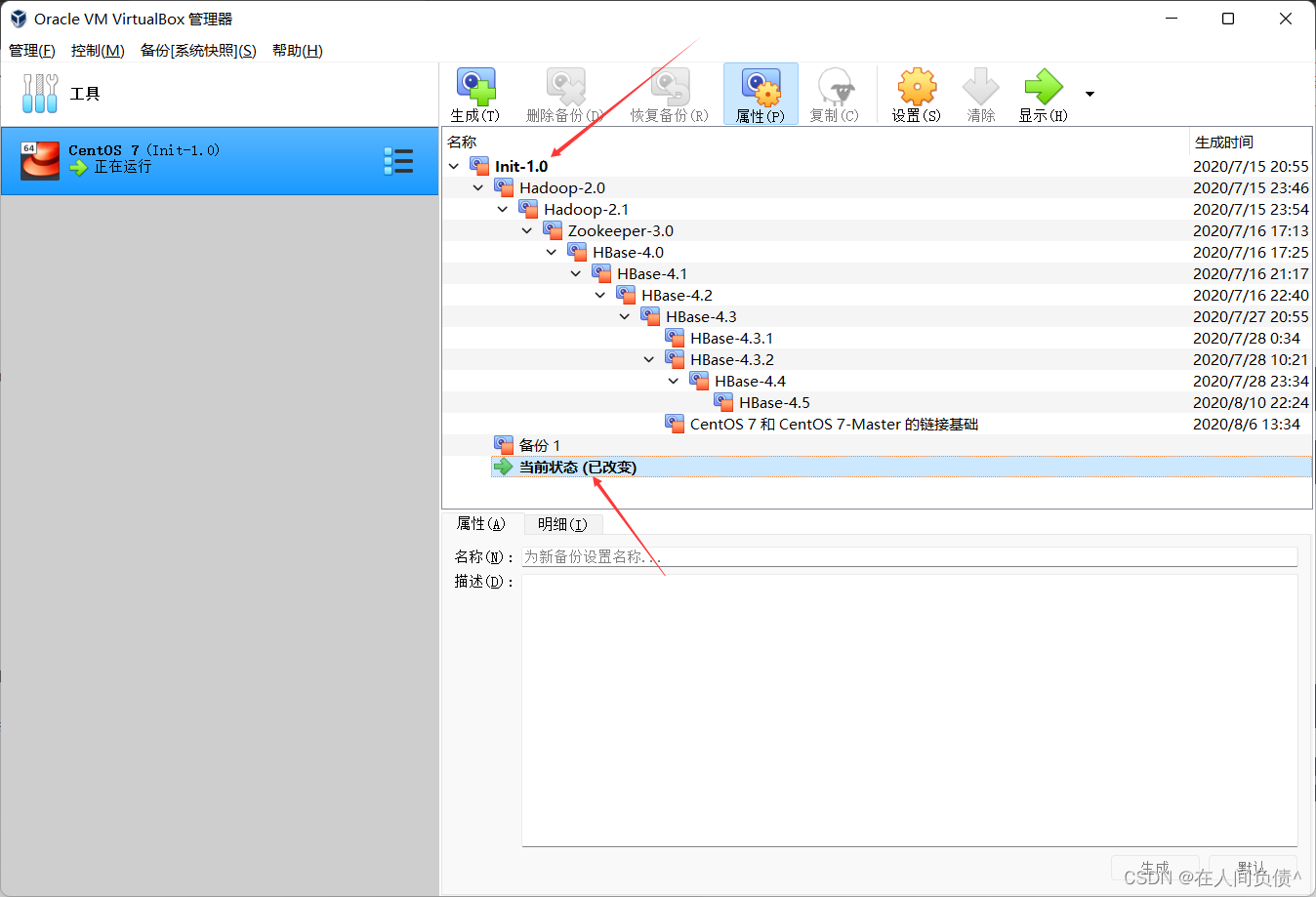Click the Delete snapshot (删除备份) toolbar icon

[565, 87]
